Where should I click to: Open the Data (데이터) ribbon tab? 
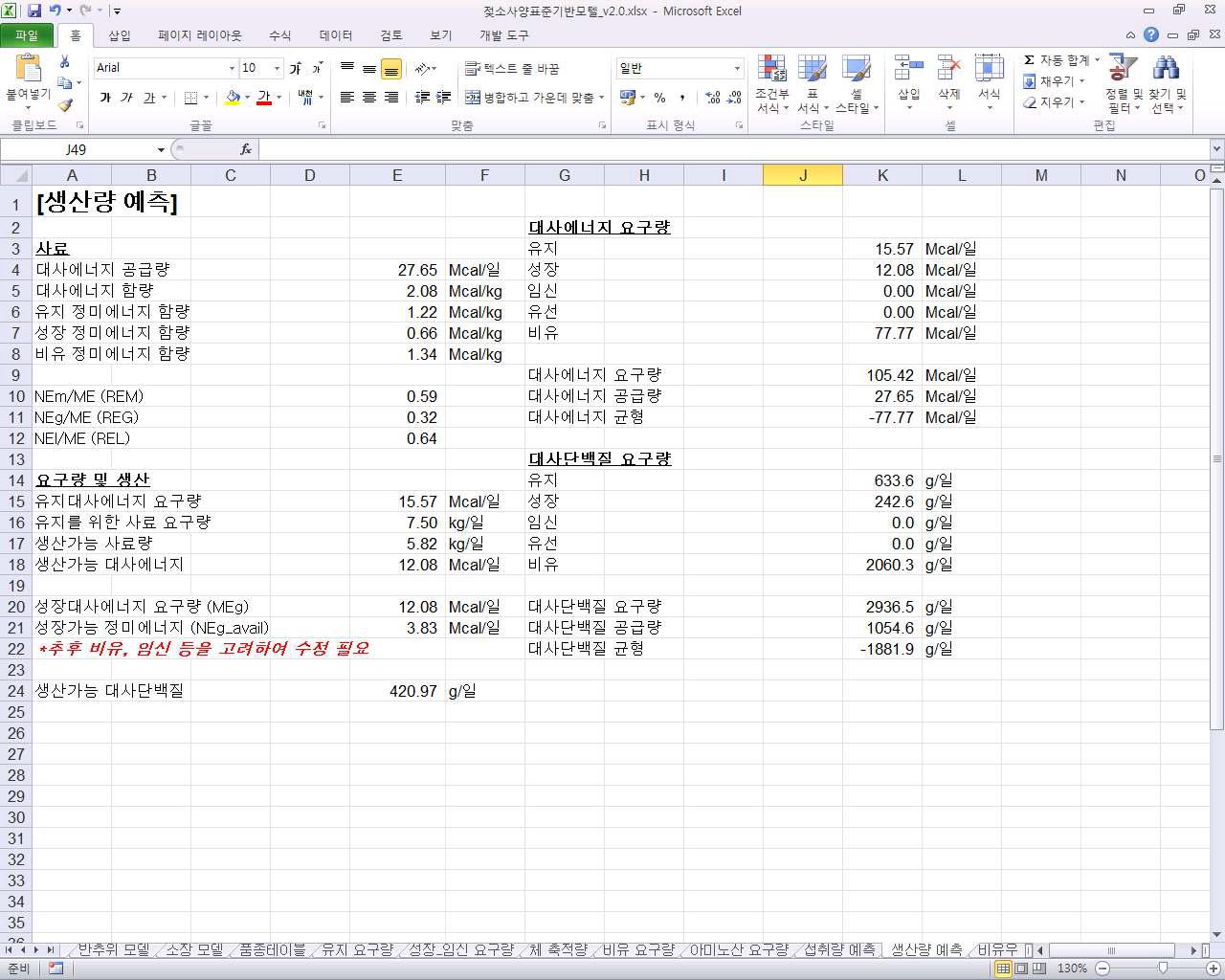click(336, 35)
